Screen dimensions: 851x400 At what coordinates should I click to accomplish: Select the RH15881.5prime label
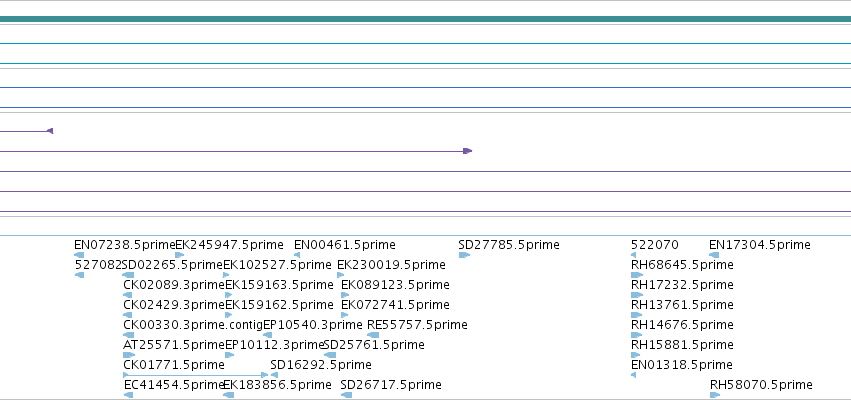[x=682, y=345]
